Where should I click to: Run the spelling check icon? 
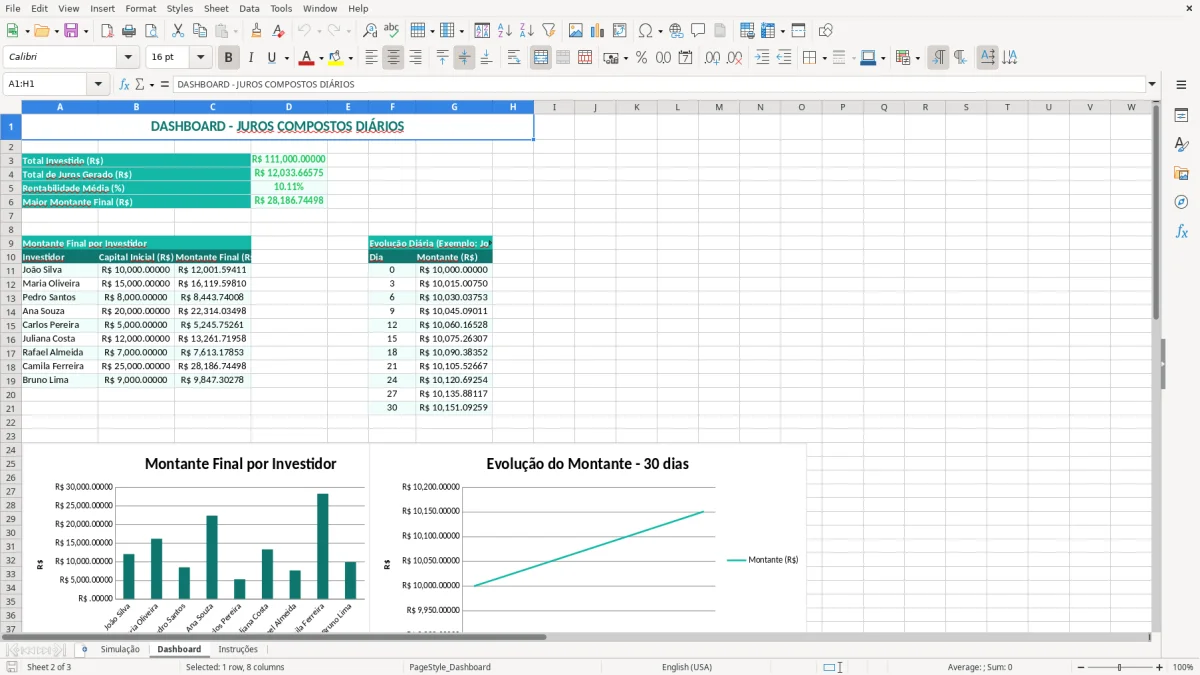pos(392,31)
